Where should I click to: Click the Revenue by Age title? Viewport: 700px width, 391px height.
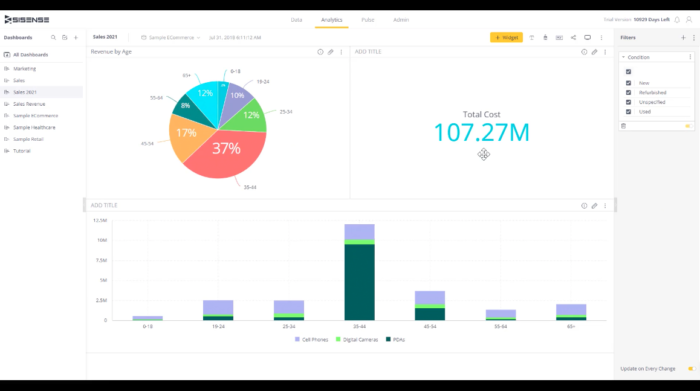point(111,52)
